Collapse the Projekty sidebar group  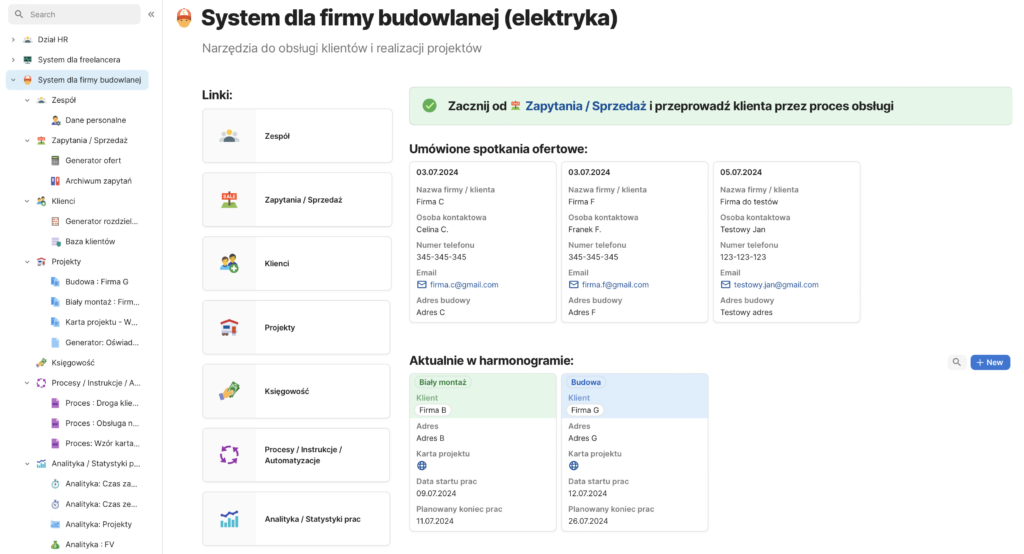click(x=27, y=261)
